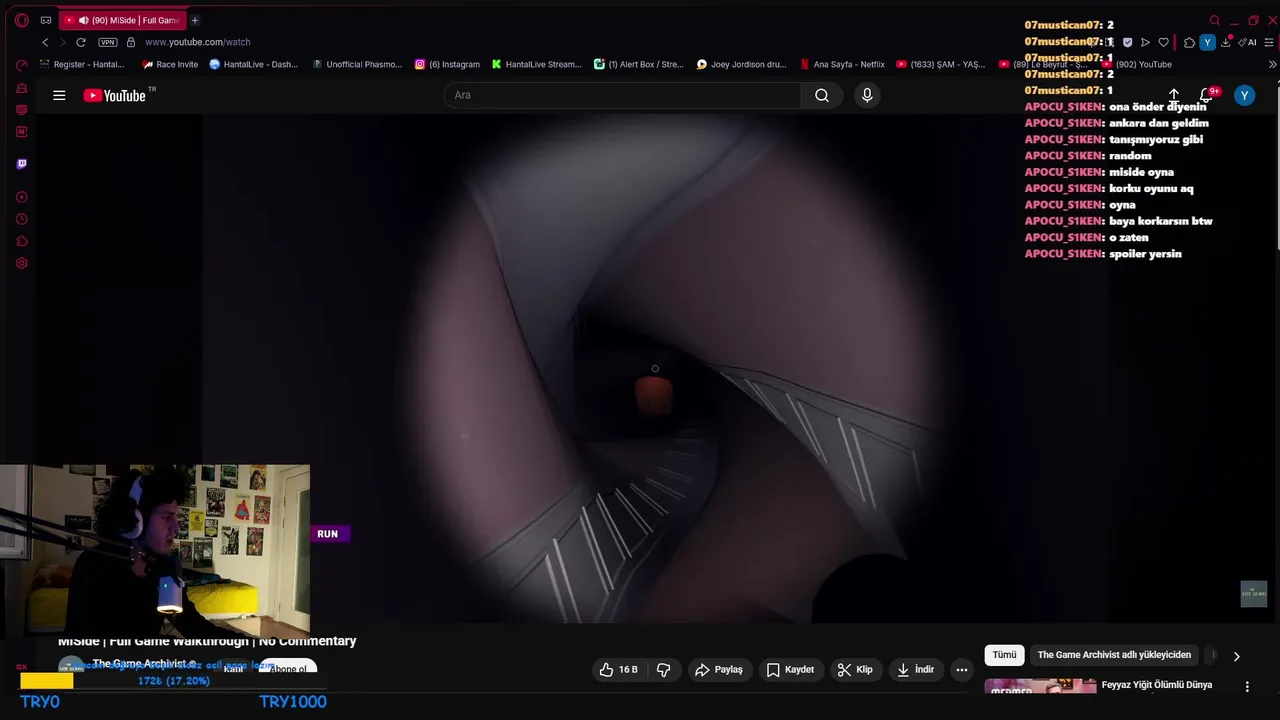The height and width of the screenshot is (720, 1280).
Task: Open YouTube hamburger guide menu
Action: click(59, 95)
